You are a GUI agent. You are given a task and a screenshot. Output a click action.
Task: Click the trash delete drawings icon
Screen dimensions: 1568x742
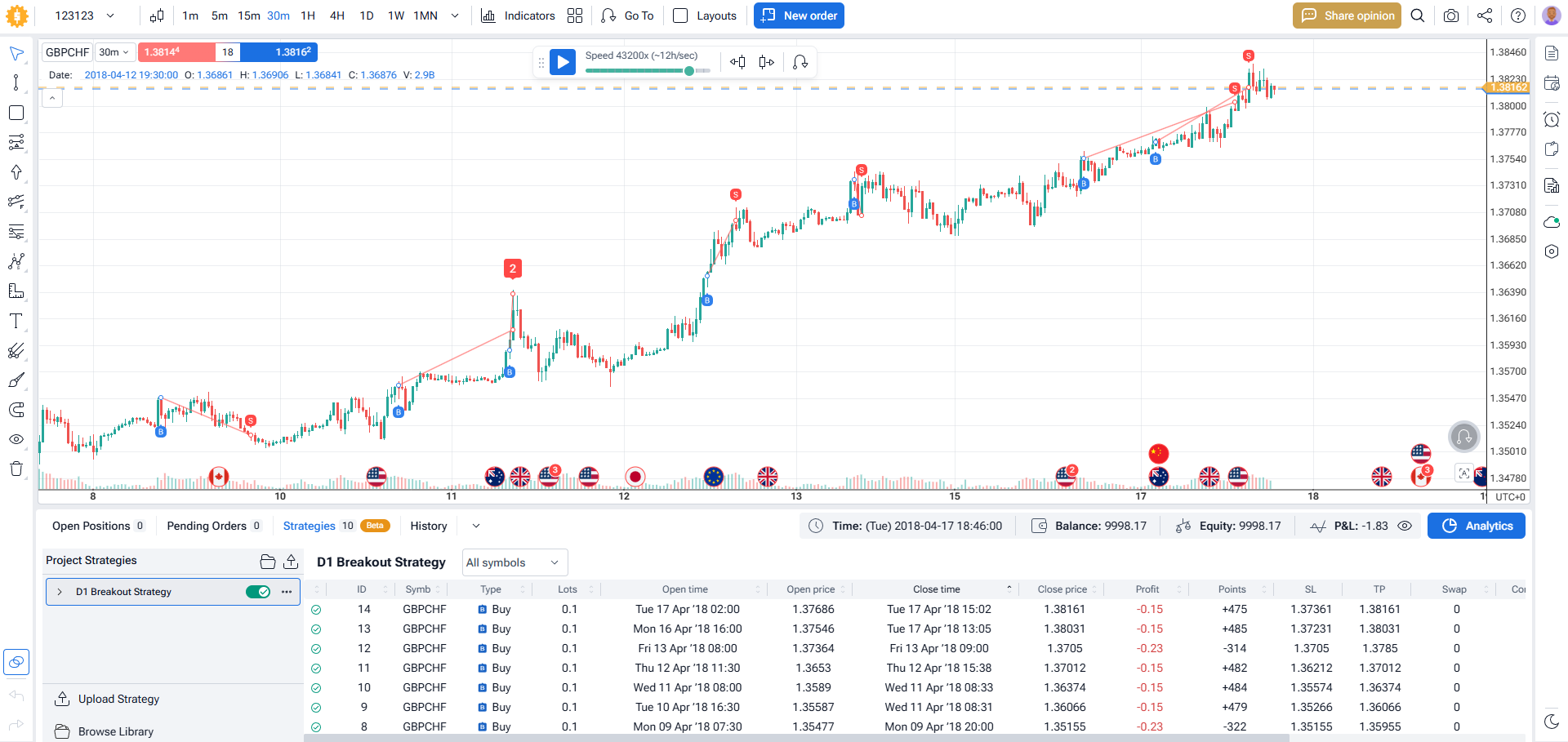tap(16, 469)
